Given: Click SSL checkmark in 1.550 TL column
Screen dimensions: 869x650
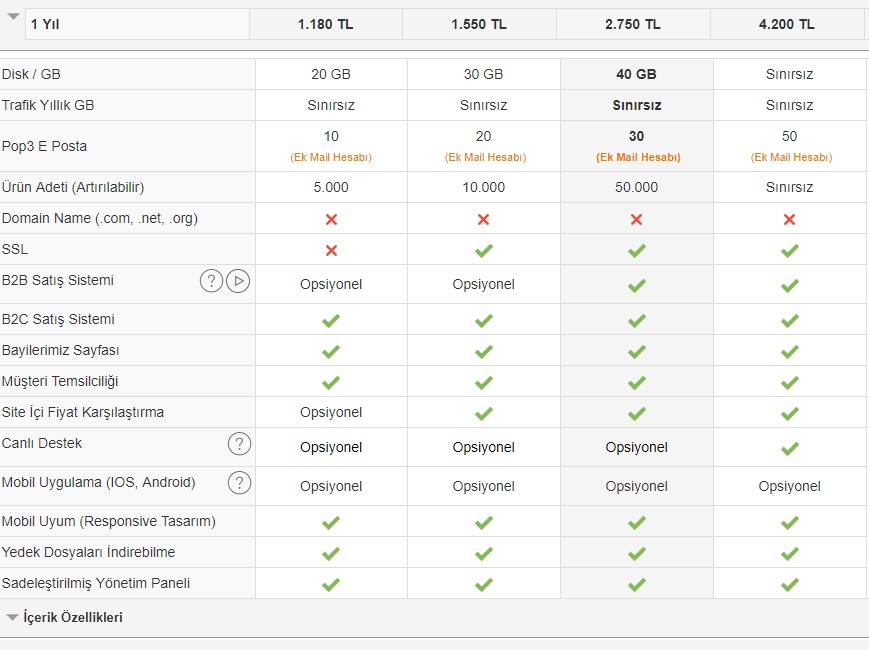Looking at the screenshot, I should (x=484, y=250).
